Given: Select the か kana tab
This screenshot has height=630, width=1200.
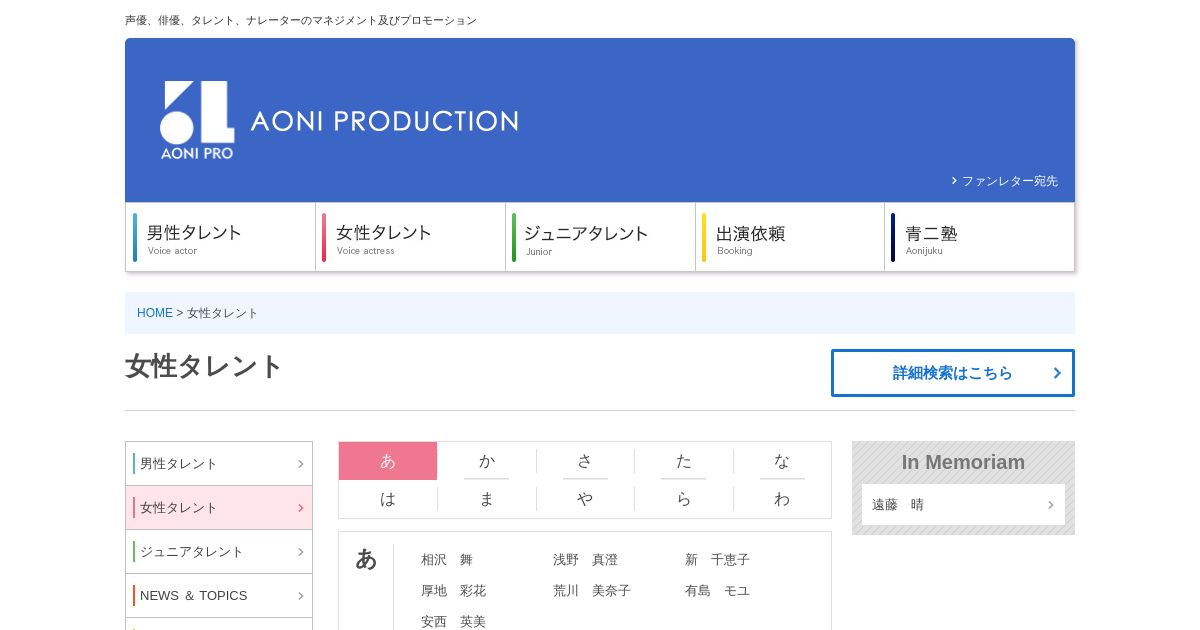Looking at the screenshot, I should tap(487, 461).
